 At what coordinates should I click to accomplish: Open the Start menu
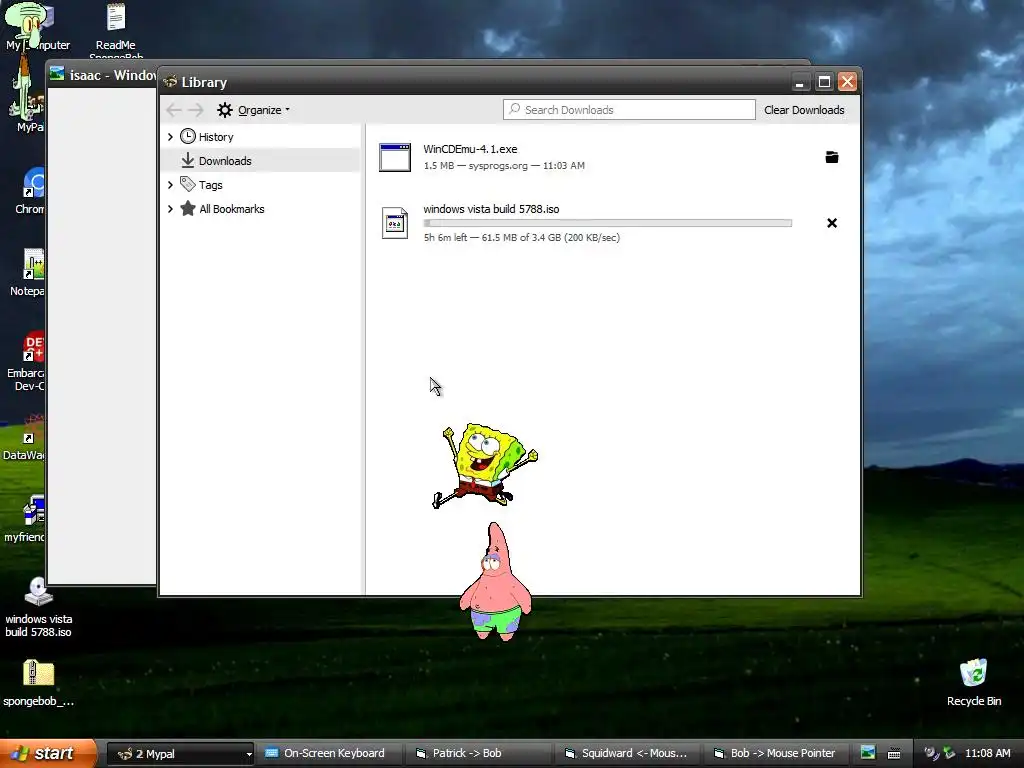pyautogui.click(x=48, y=753)
